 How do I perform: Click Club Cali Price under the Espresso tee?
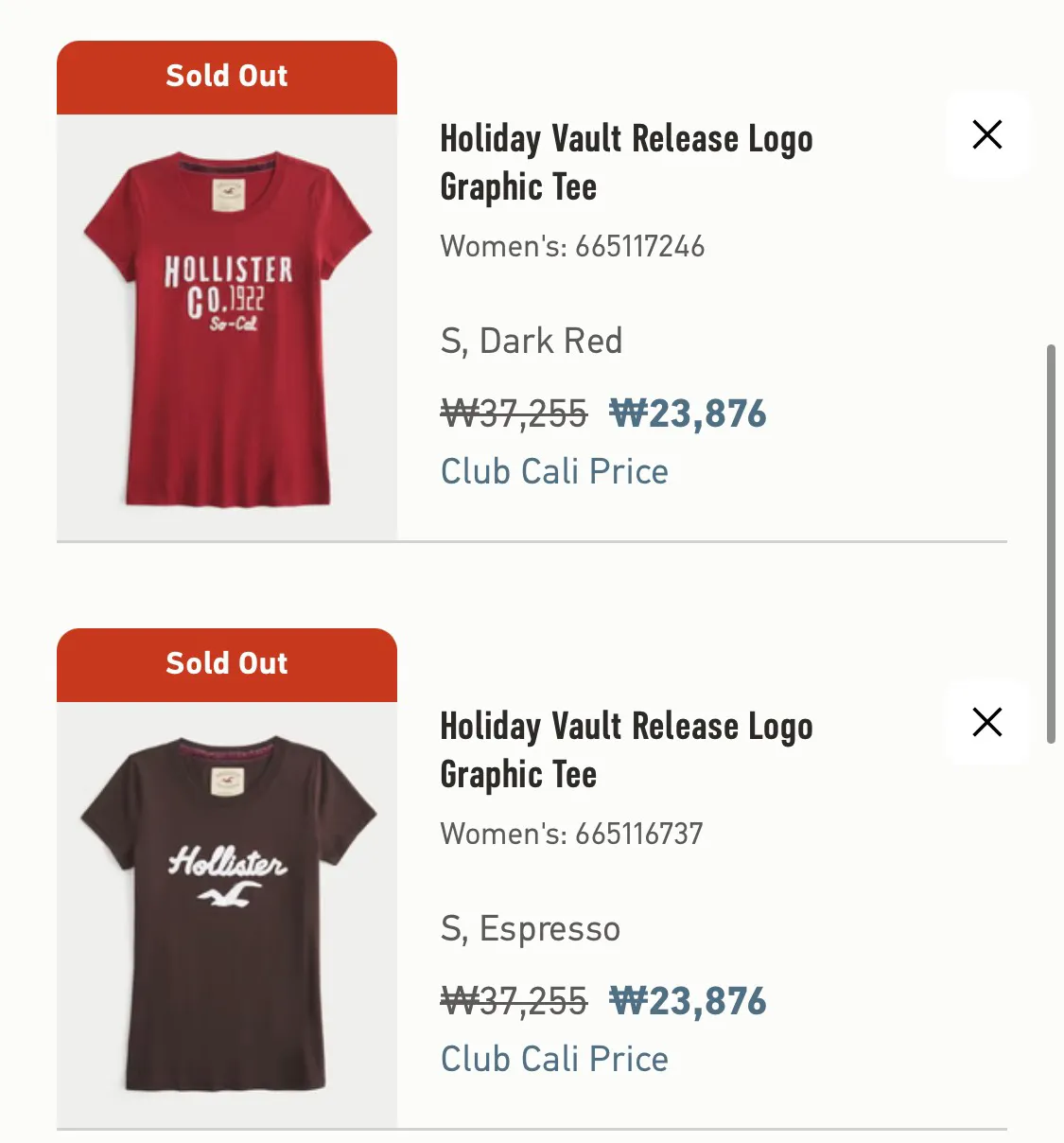click(x=554, y=1058)
